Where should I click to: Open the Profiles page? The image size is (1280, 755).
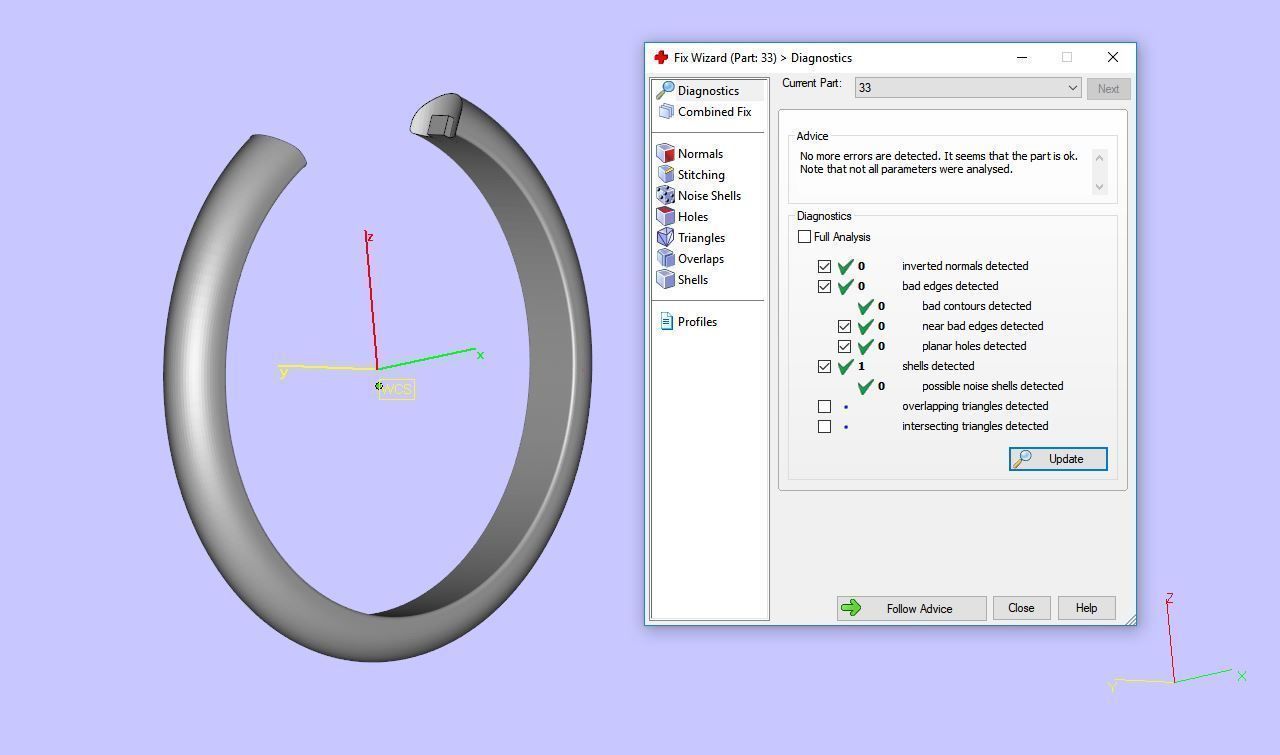coord(697,322)
